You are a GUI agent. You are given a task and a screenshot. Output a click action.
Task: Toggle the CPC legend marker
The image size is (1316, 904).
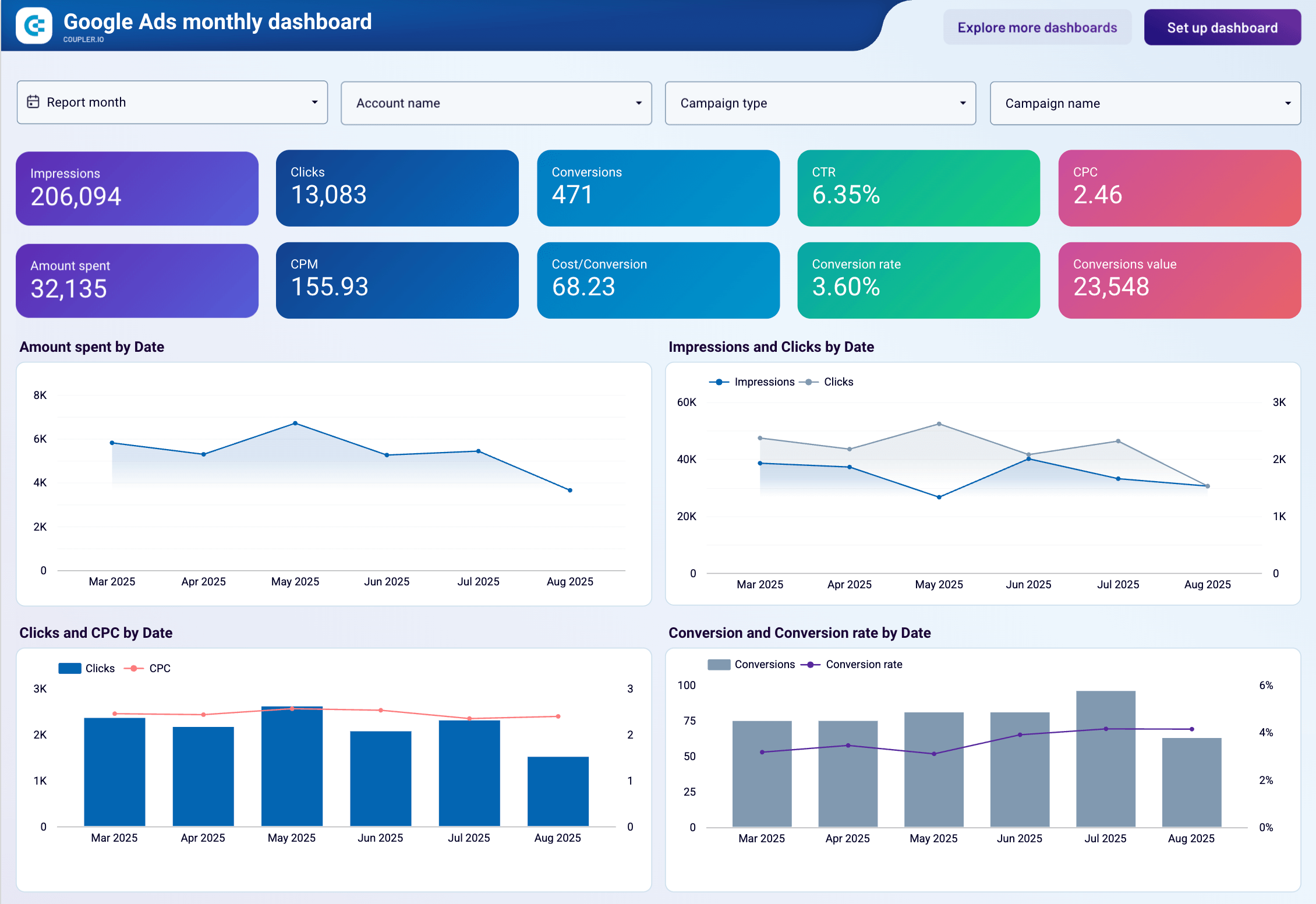tap(134, 669)
